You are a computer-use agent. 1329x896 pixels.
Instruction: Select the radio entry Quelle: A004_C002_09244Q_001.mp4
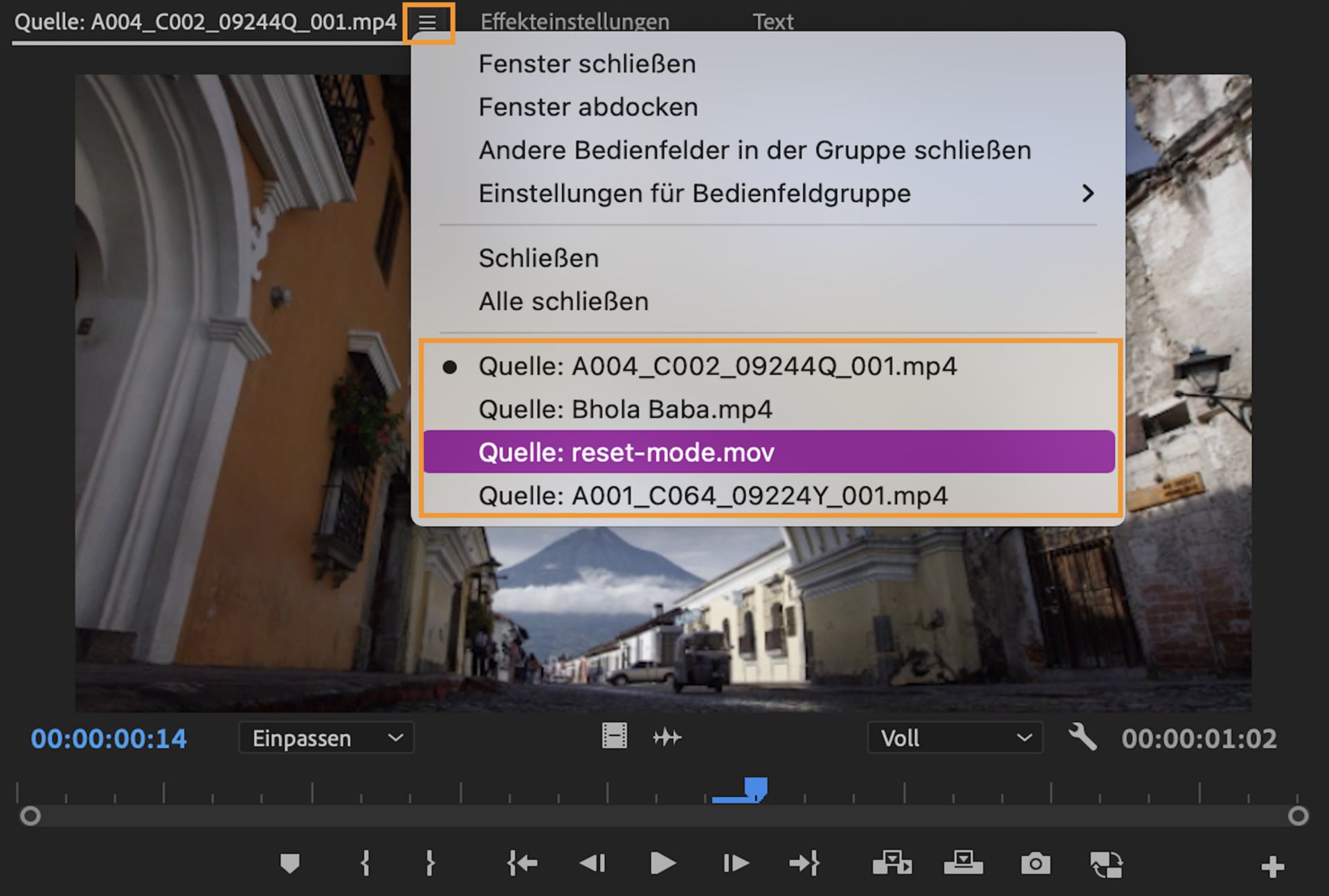pyautogui.click(x=717, y=367)
